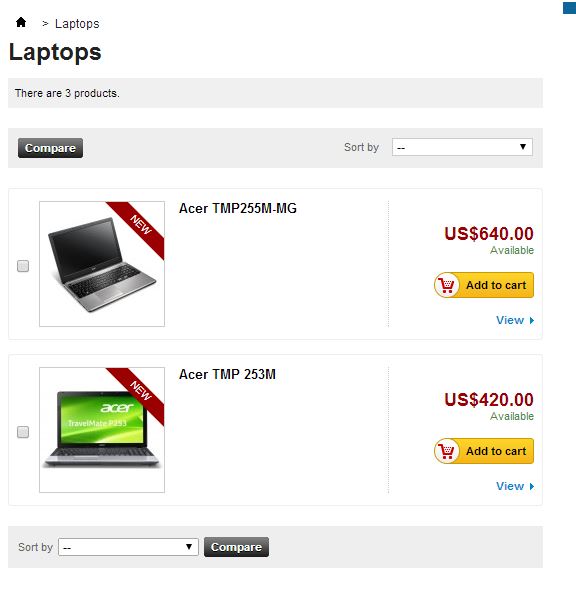576x609 pixels.
Task: Click the Acer TravelMate P253 thumbnail
Action: click(x=102, y=430)
